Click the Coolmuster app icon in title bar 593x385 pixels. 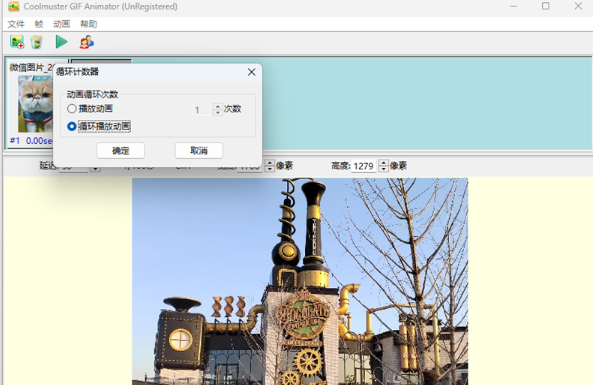pyautogui.click(x=14, y=6)
